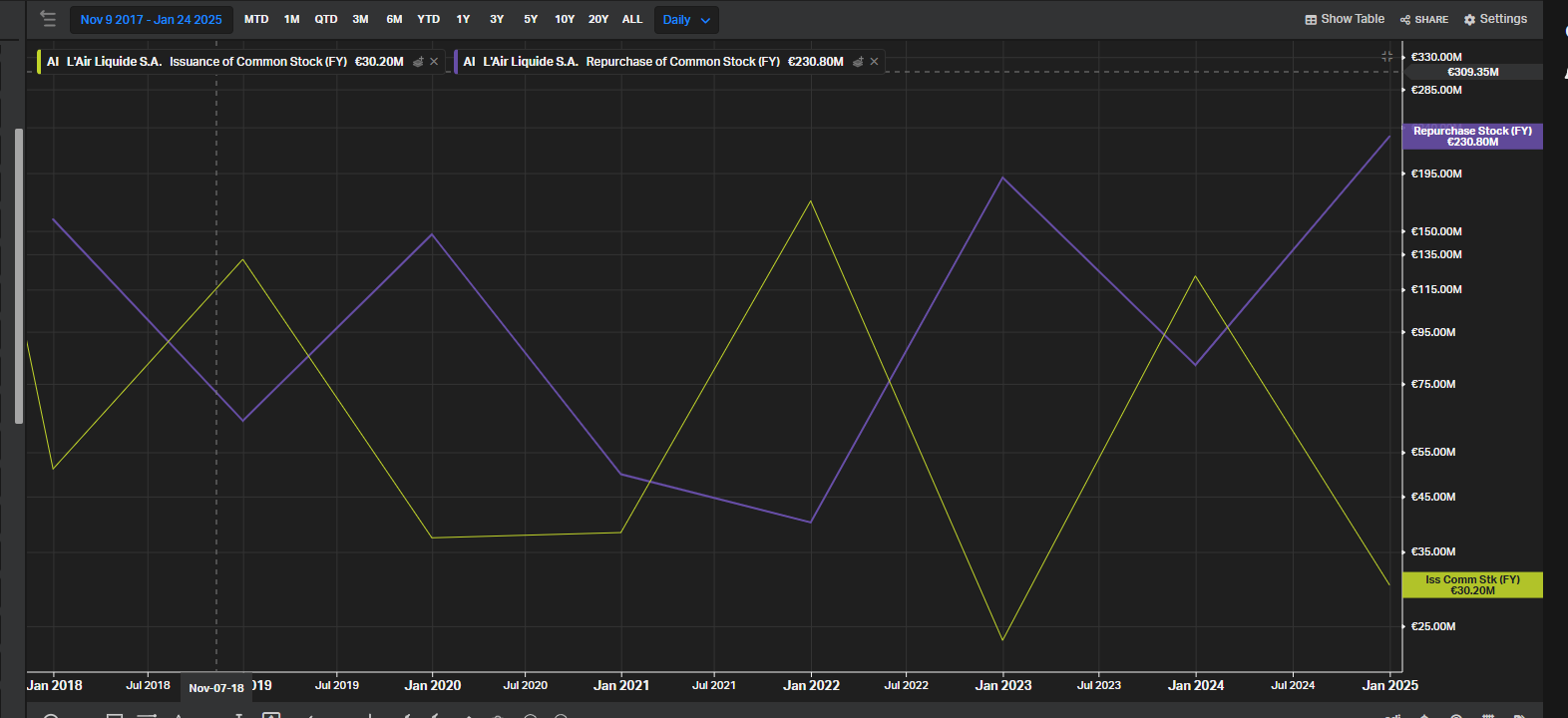Open the layer icon for Issuance series
Viewport: 1568px width, 718px height.
(419, 62)
